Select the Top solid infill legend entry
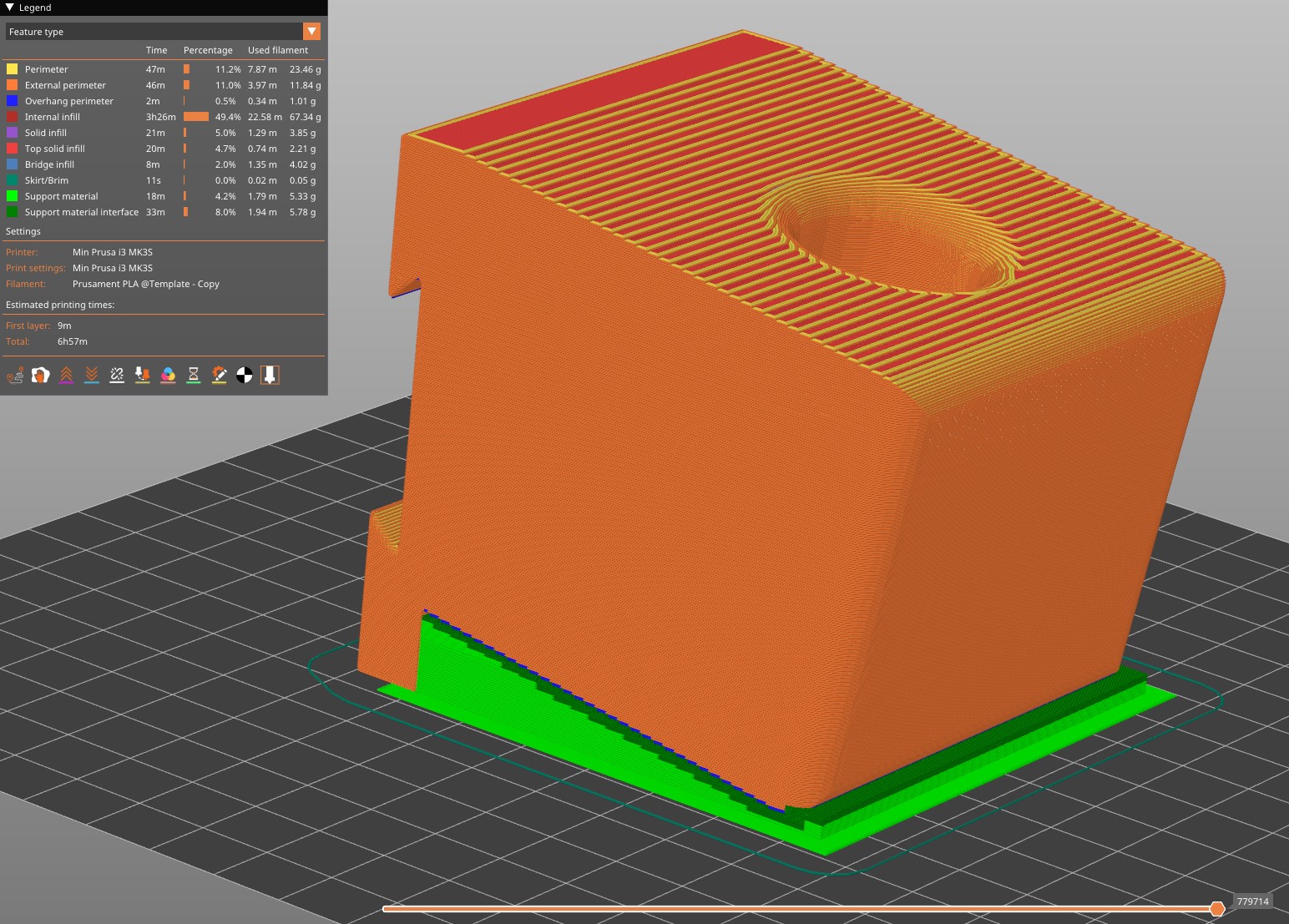 (56, 149)
